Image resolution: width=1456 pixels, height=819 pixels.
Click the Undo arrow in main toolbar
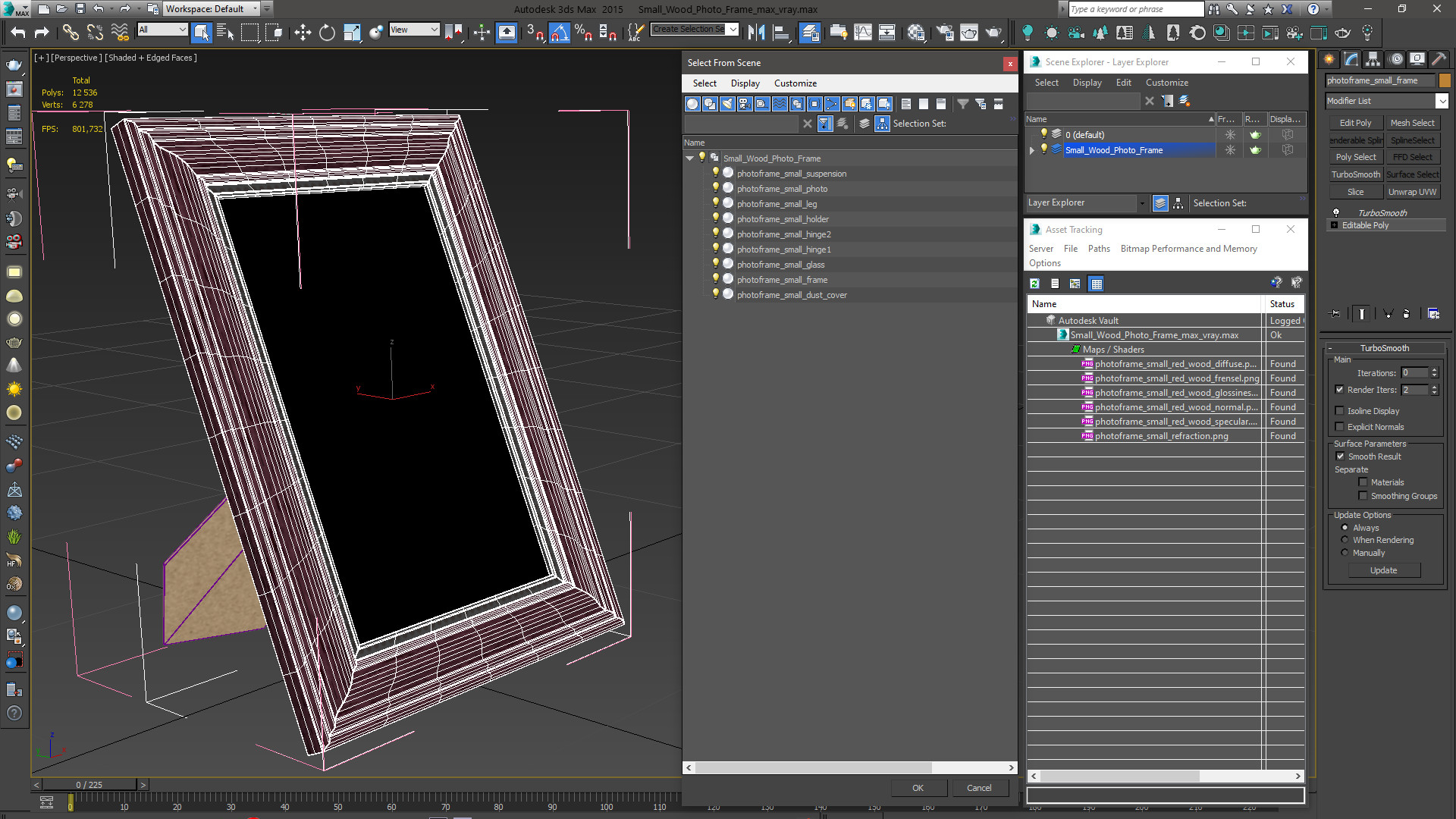(18, 32)
